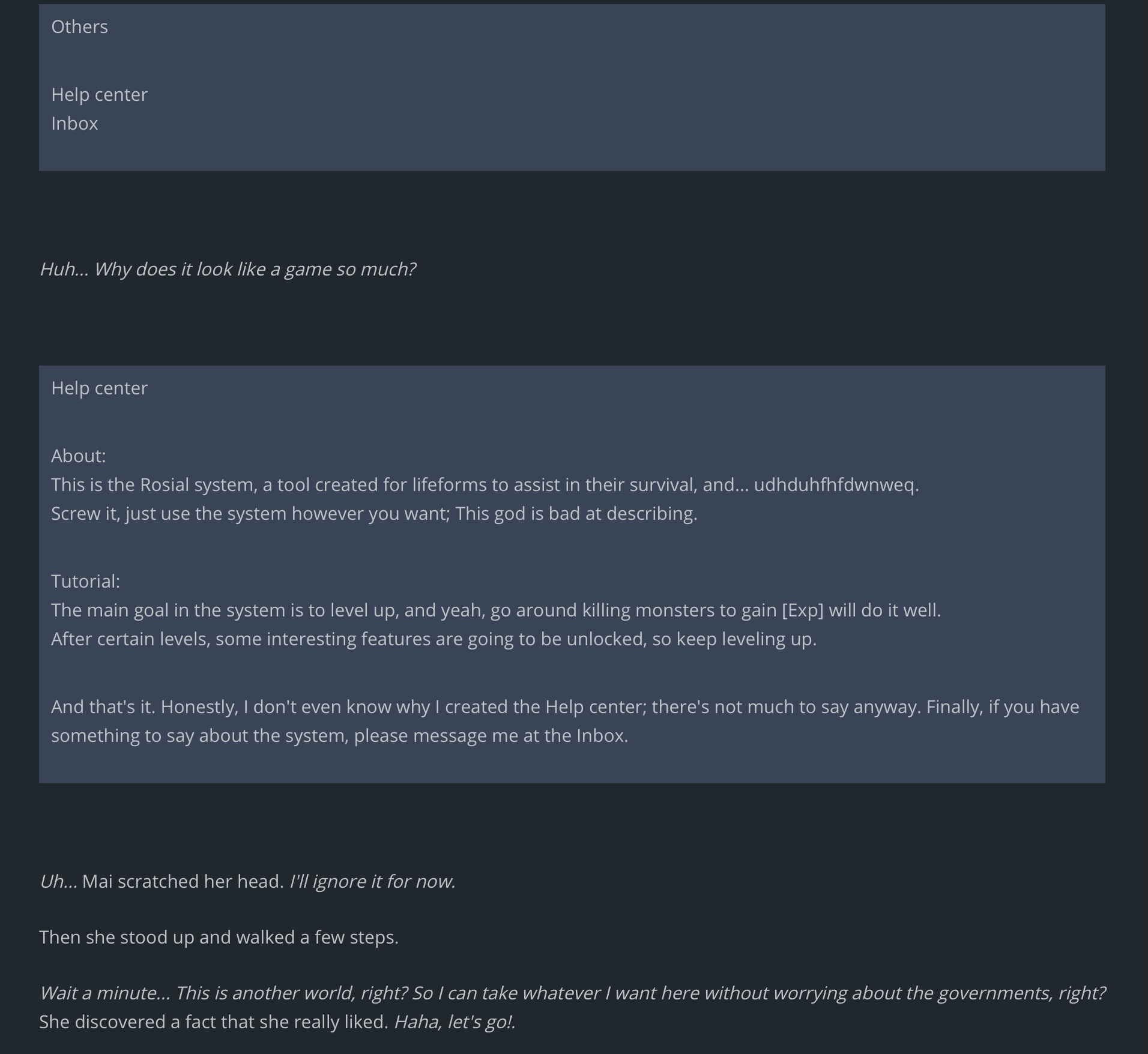This screenshot has width=1148, height=1054.
Task: Click the "Tutorial:" label
Action: (85, 582)
